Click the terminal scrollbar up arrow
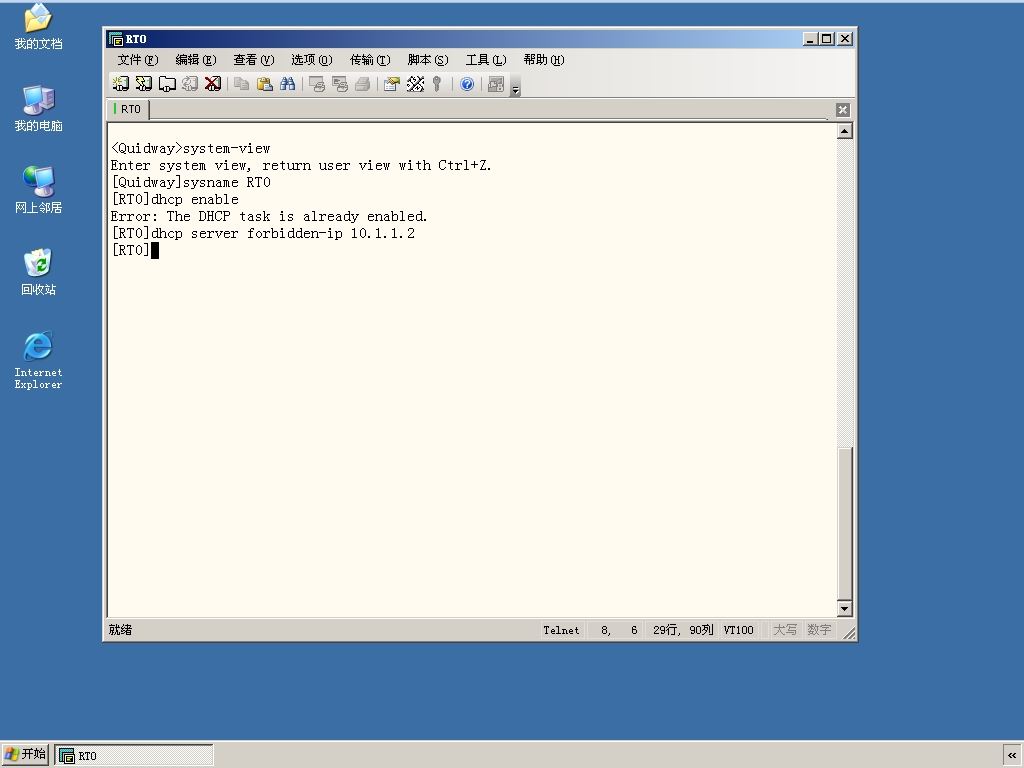This screenshot has width=1024, height=768. (844, 131)
